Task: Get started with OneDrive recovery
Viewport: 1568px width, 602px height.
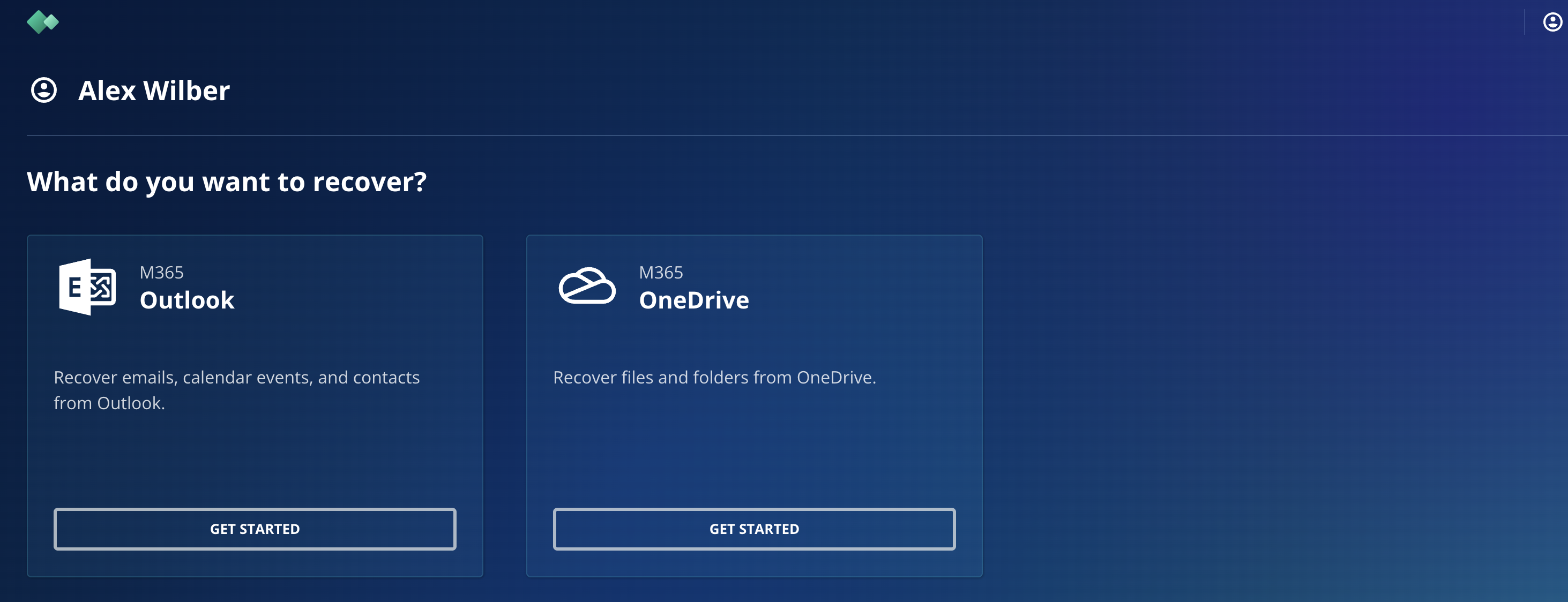Action: click(x=754, y=529)
